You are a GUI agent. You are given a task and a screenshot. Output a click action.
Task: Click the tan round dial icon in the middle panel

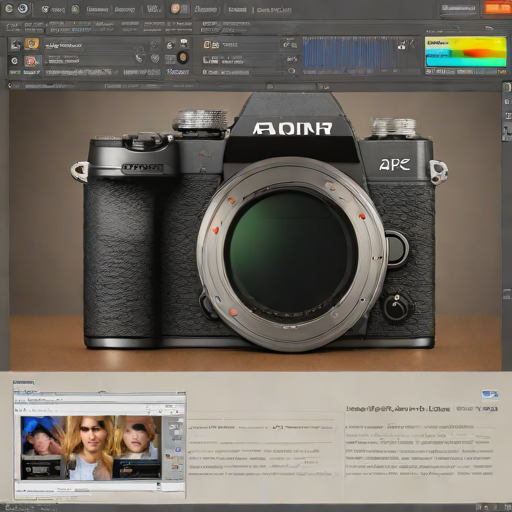pos(182,57)
